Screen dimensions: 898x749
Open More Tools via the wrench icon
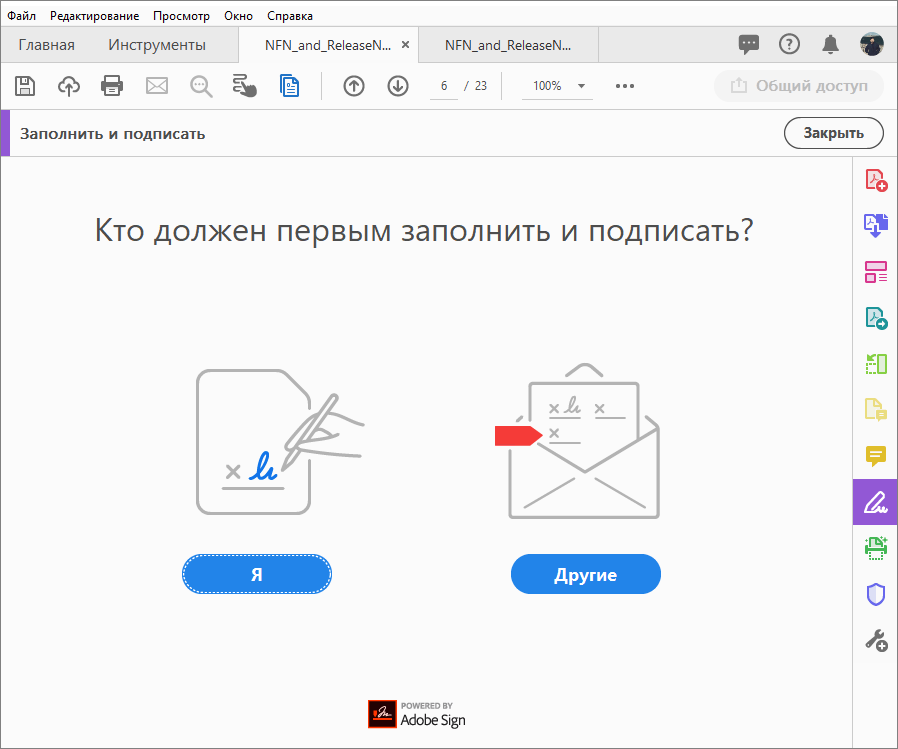tap(875, 640)
